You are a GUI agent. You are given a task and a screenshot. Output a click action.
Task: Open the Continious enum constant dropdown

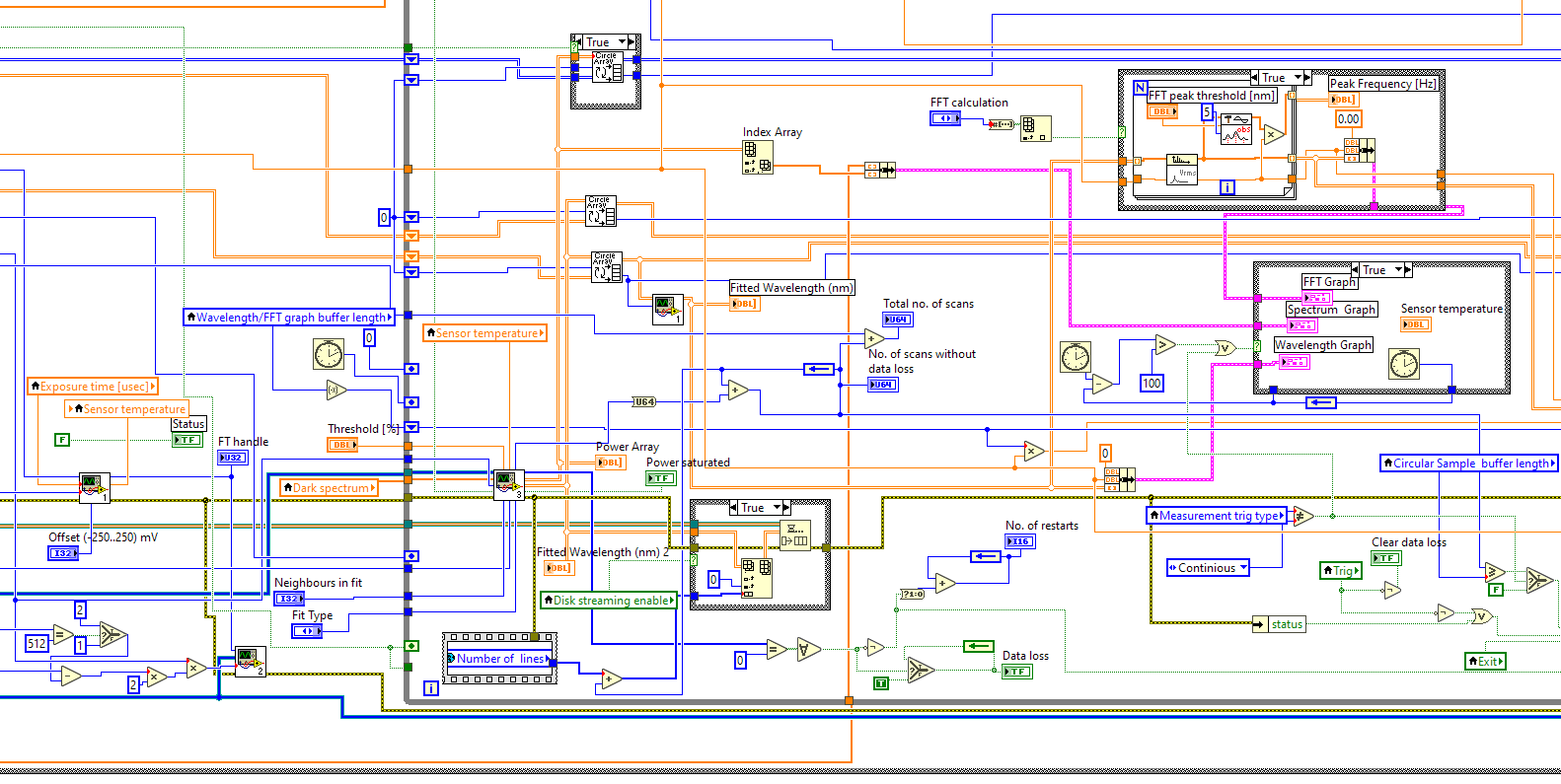(1208, 568)
